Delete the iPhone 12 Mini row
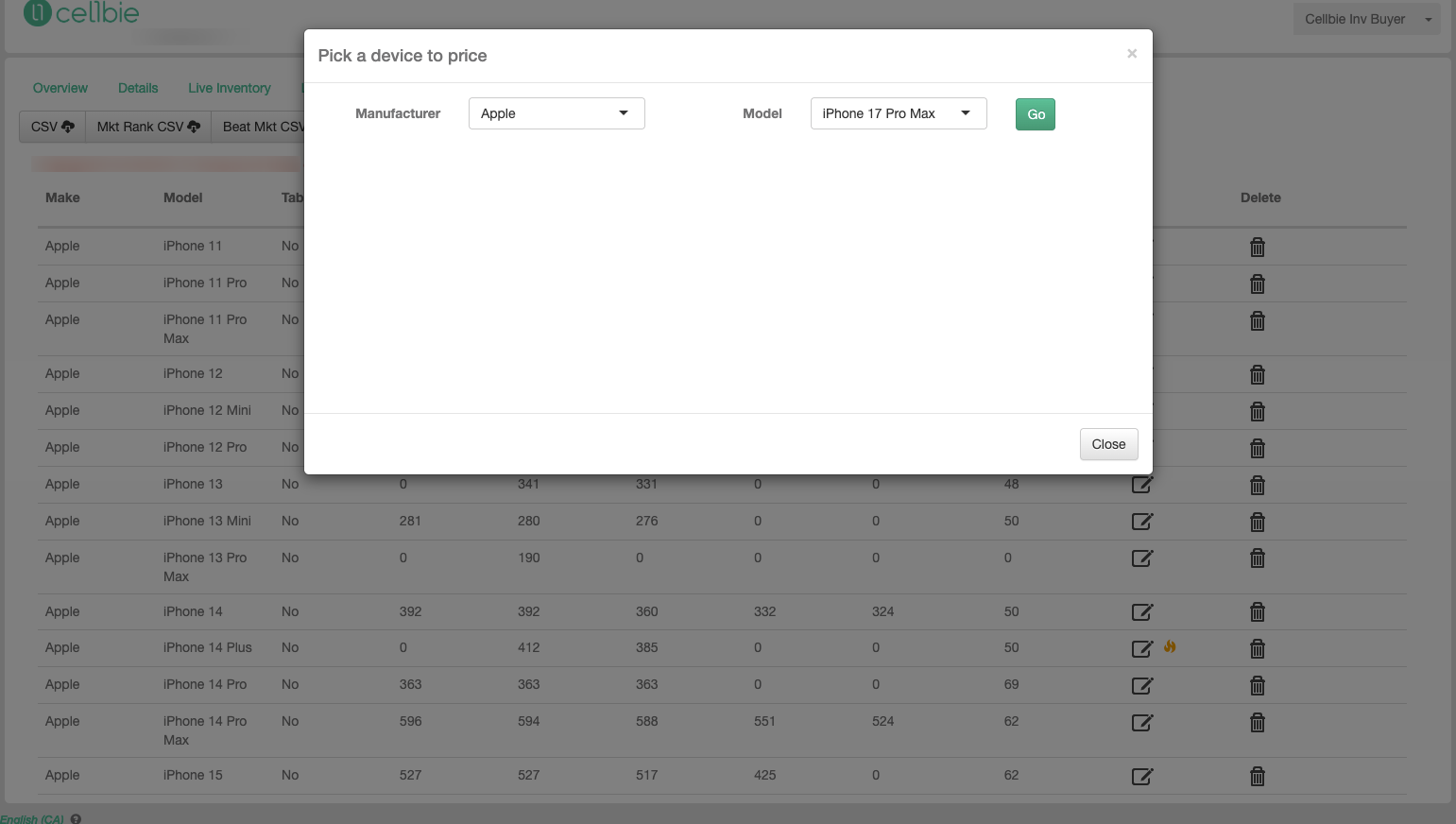Viewport: 1456px width, 824px height. [x=1257, y=411]
